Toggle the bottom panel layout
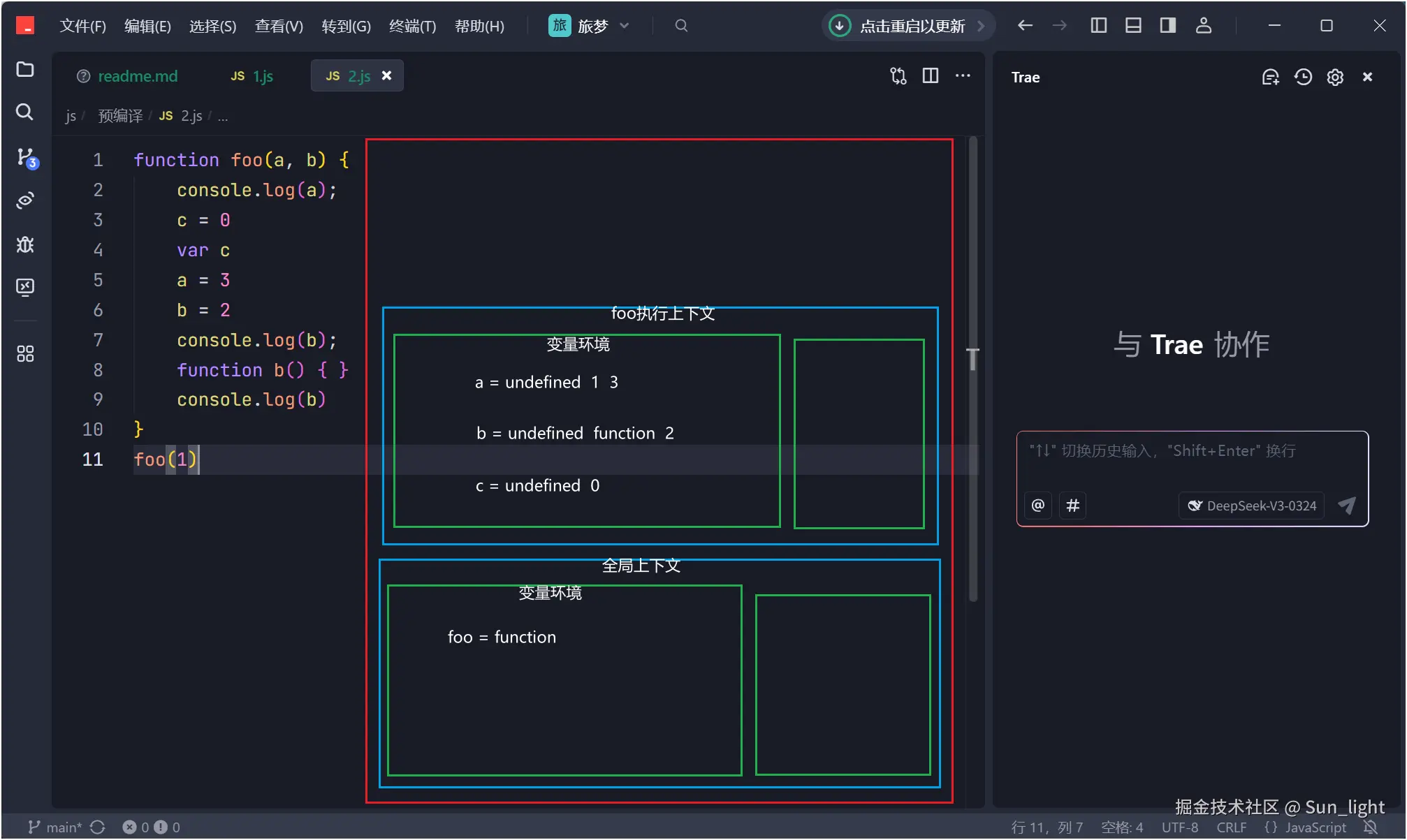The width and height of the screenshot is (1407, 840). [1133, 26]
